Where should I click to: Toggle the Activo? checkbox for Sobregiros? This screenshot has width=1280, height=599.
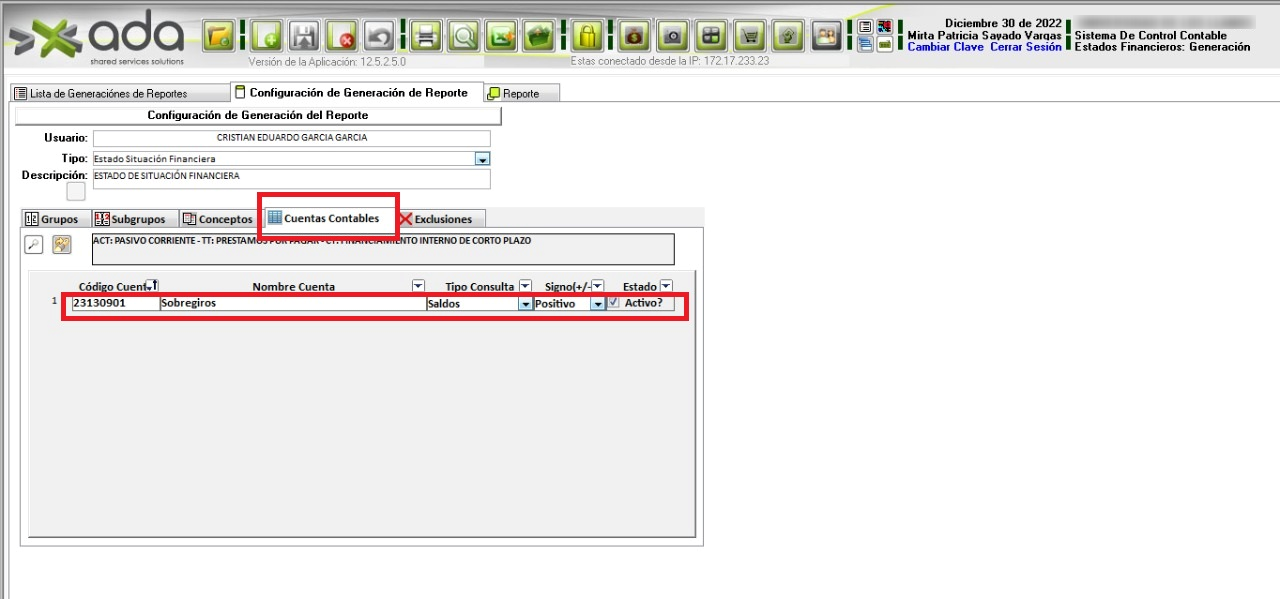tap(614, 303)
